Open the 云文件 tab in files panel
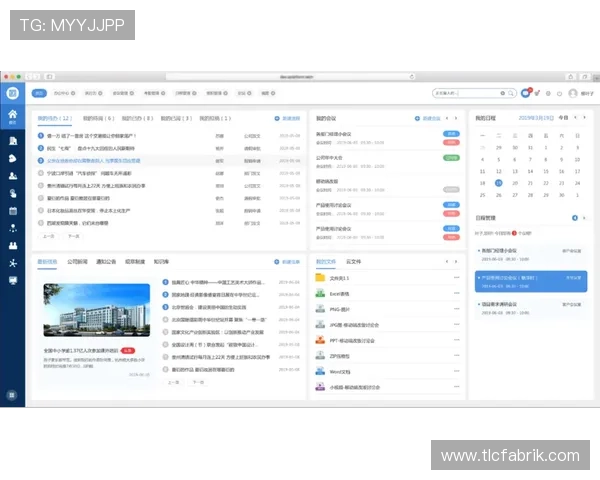Viewport: 600px width, 480px height. pos(353,261)
